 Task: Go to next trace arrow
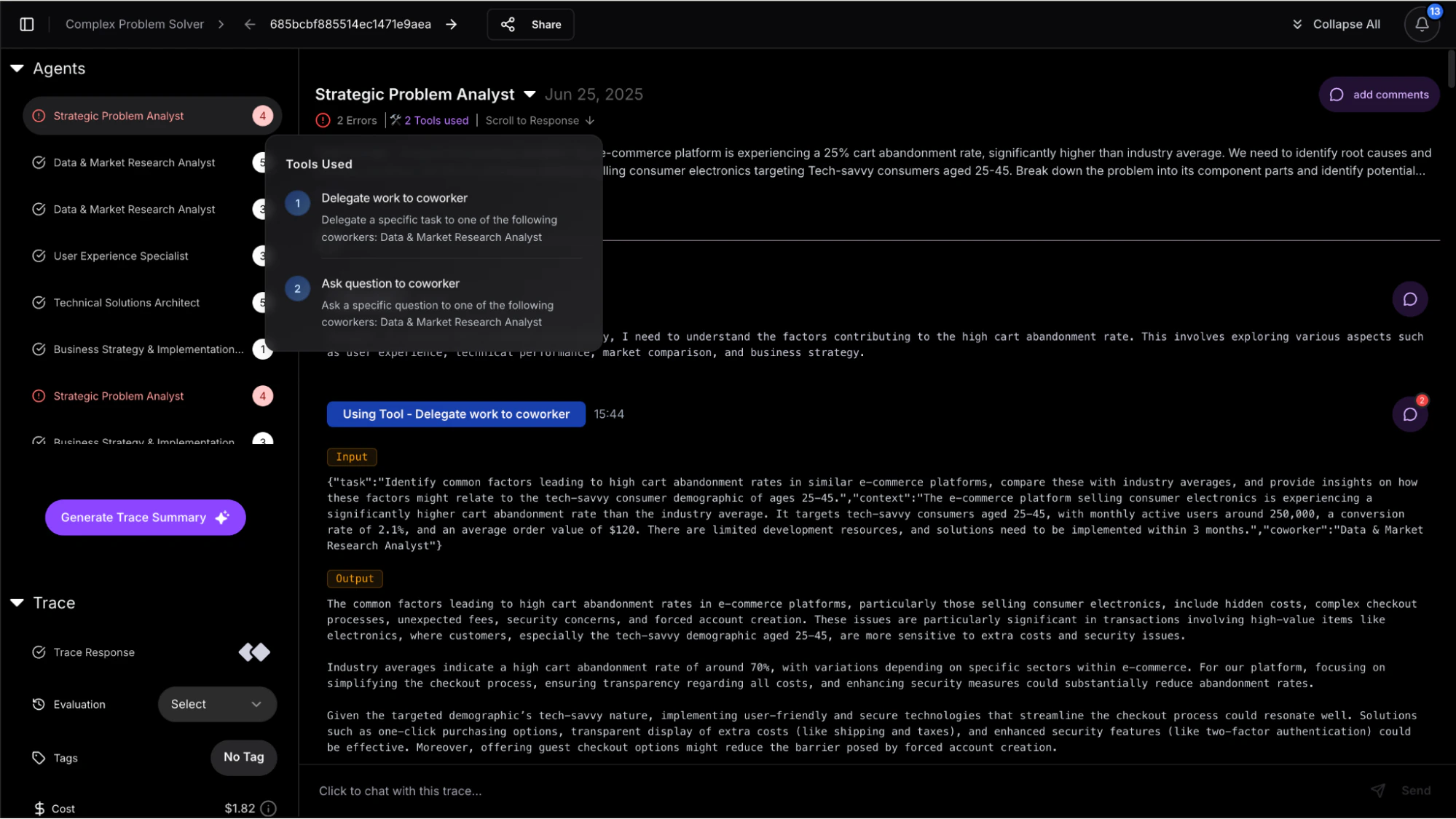(452, 24)
